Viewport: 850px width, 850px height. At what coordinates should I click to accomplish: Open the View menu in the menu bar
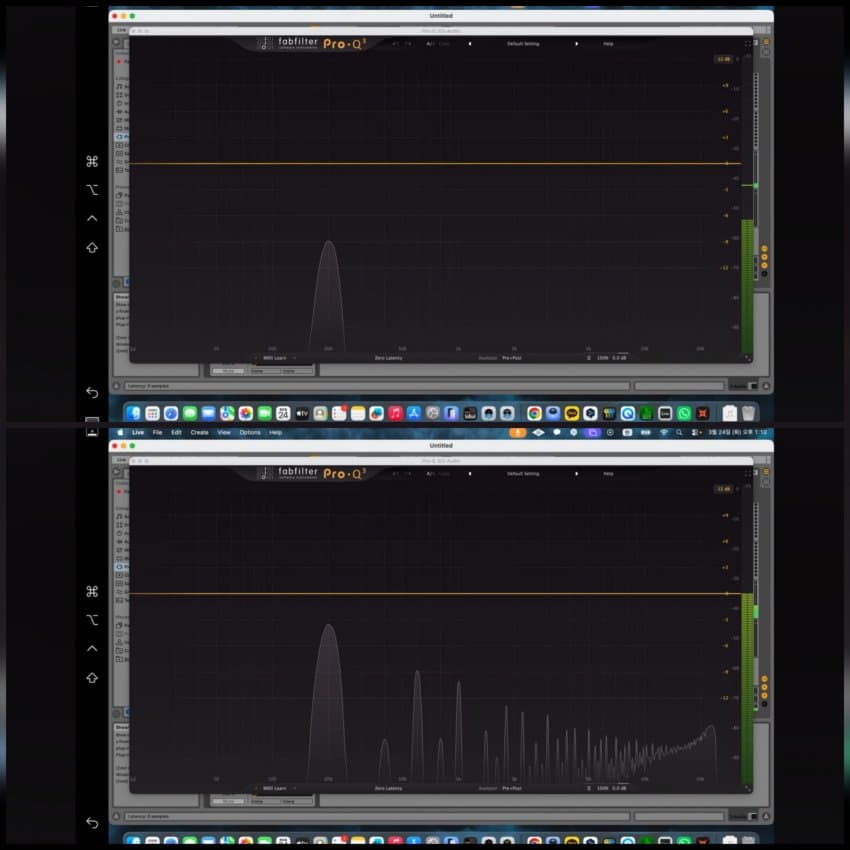click(224, 432)
